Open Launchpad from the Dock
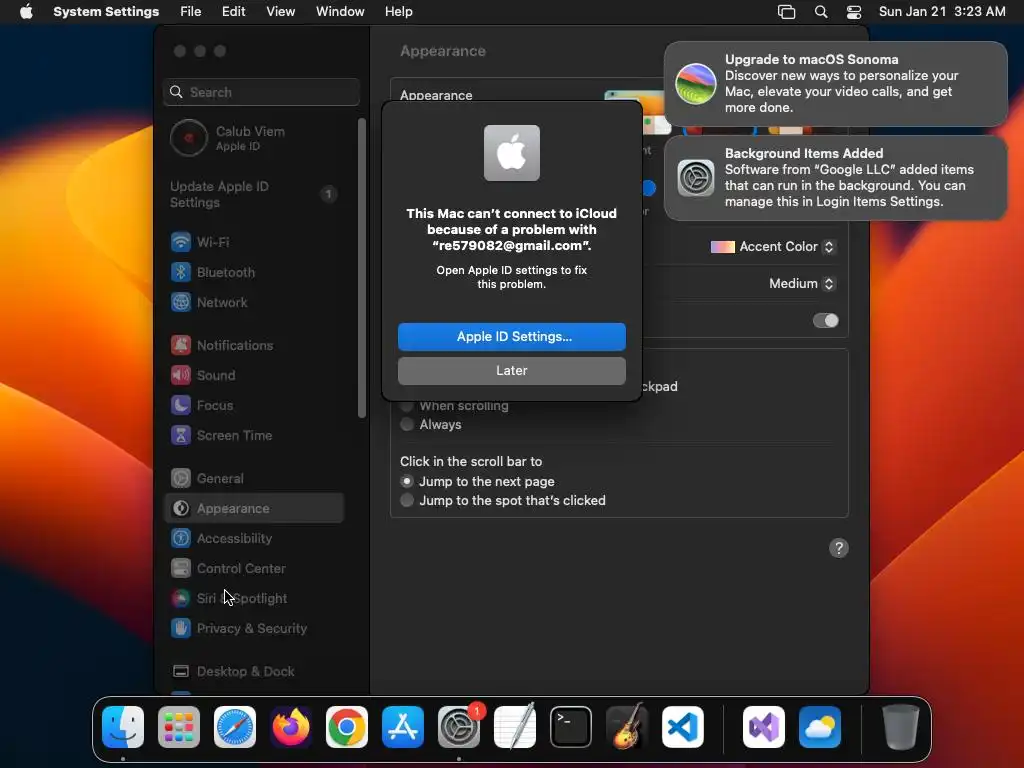1024x768 pixels. coord(179,727)
